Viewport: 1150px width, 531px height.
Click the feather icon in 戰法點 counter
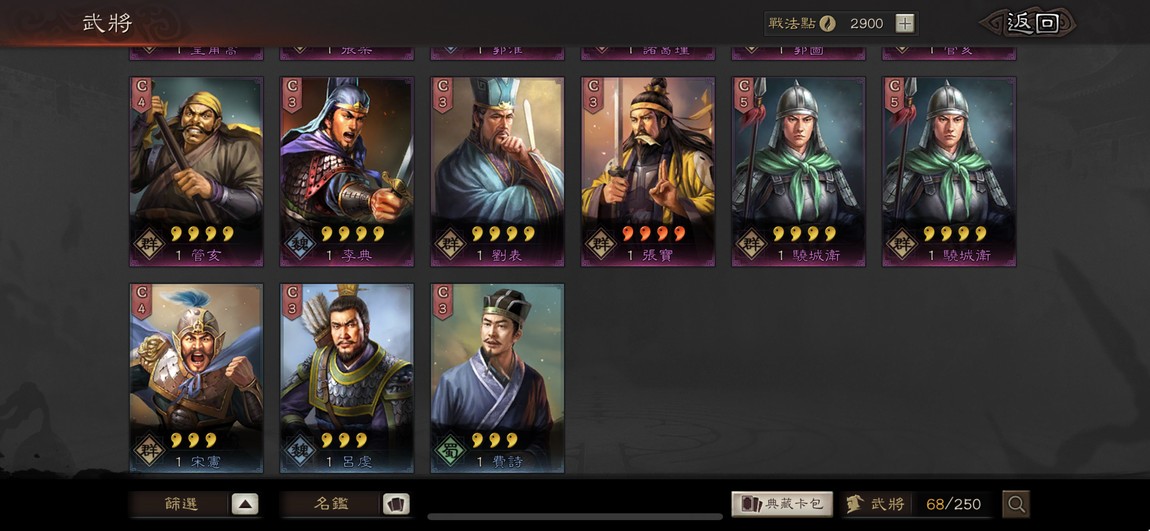point(828,23)
